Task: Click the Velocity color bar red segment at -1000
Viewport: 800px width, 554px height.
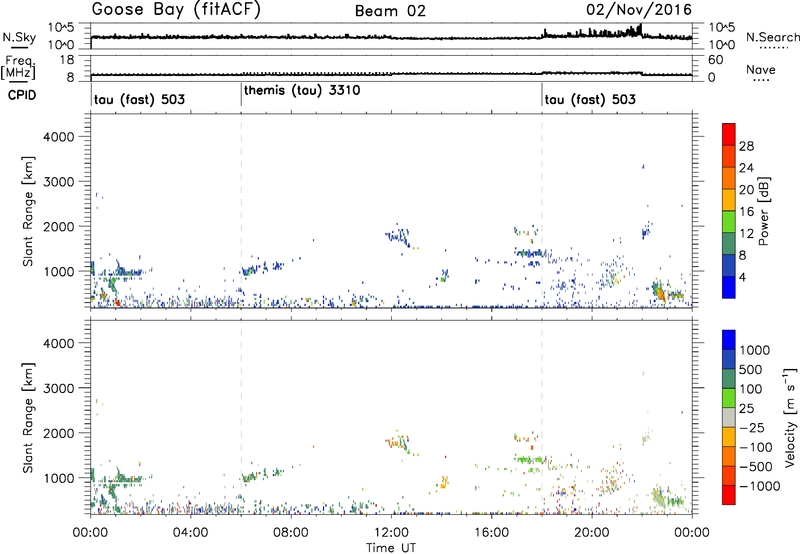Action: [729, 495]
